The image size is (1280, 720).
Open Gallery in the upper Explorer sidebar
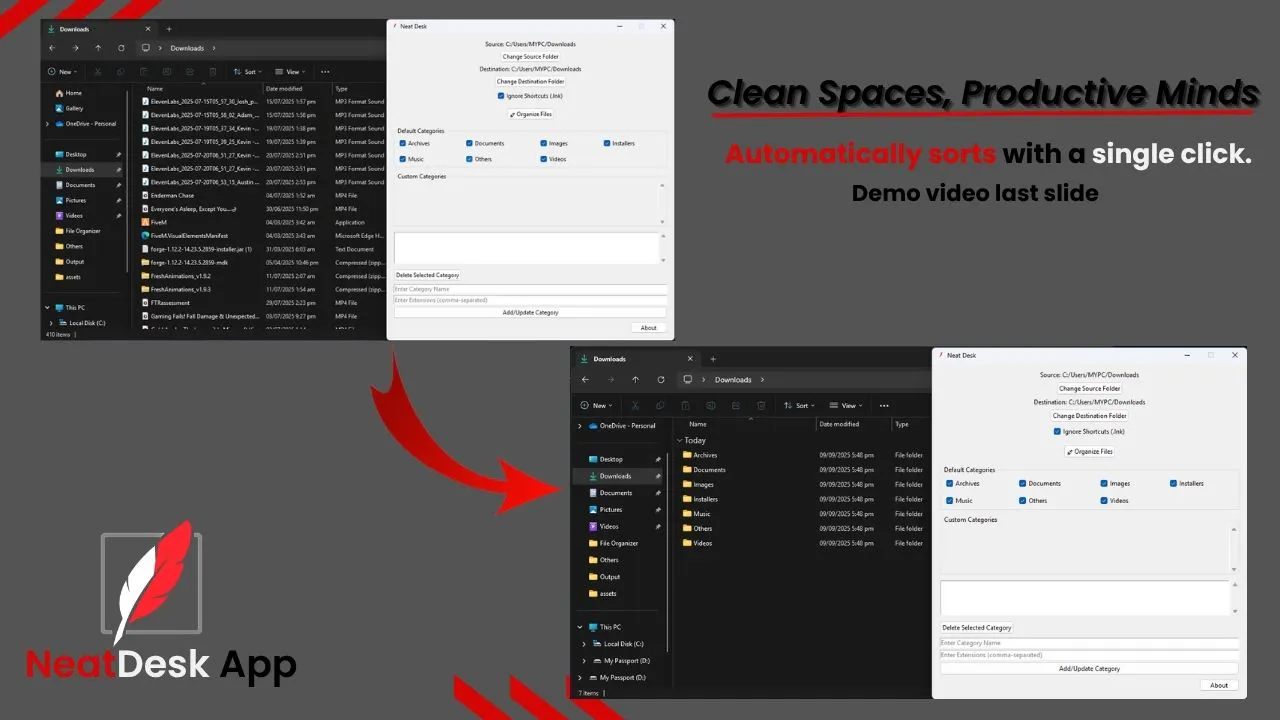coord(75,108)
